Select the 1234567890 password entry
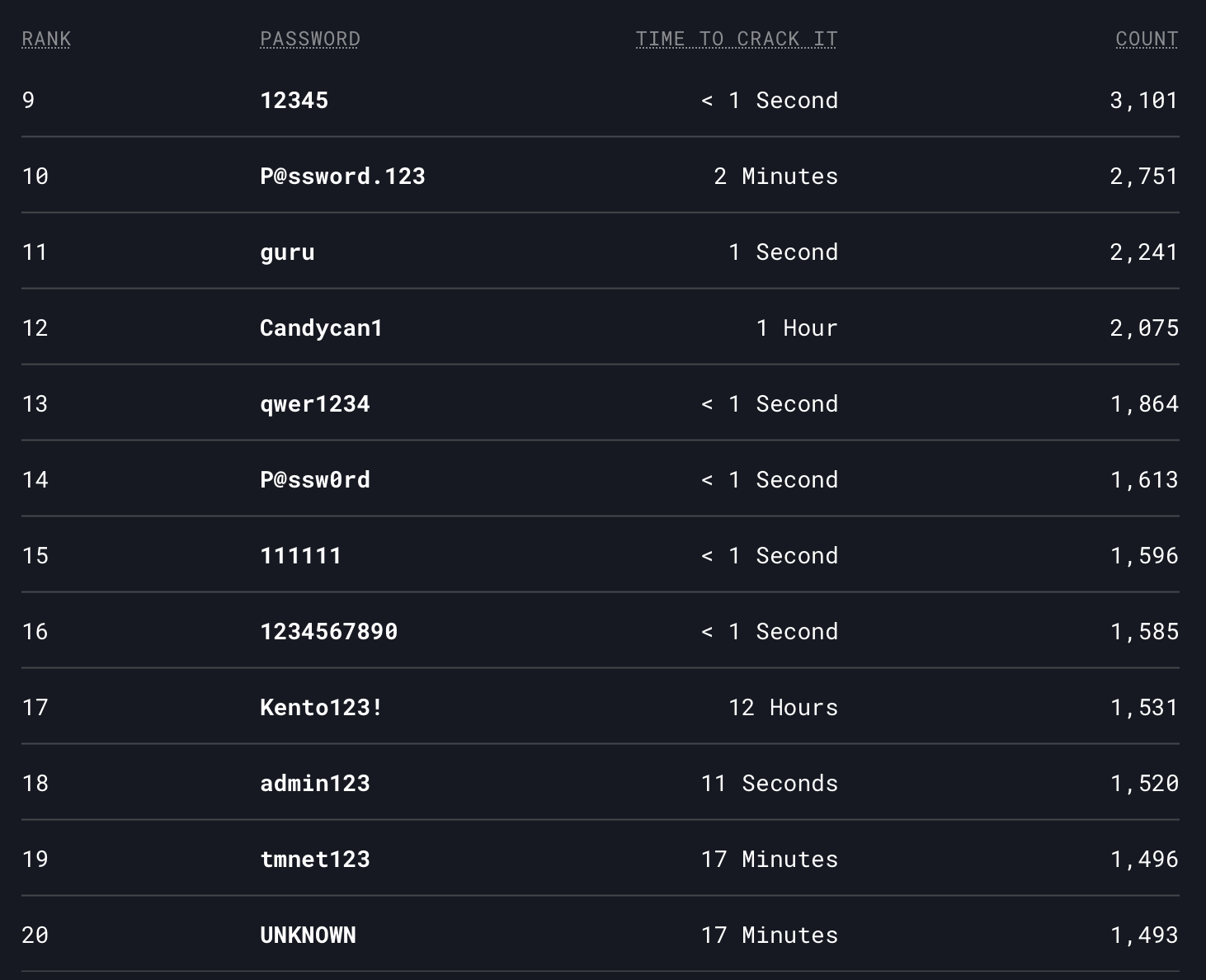This screenshot has width=1206, height=980. [329, 632]
